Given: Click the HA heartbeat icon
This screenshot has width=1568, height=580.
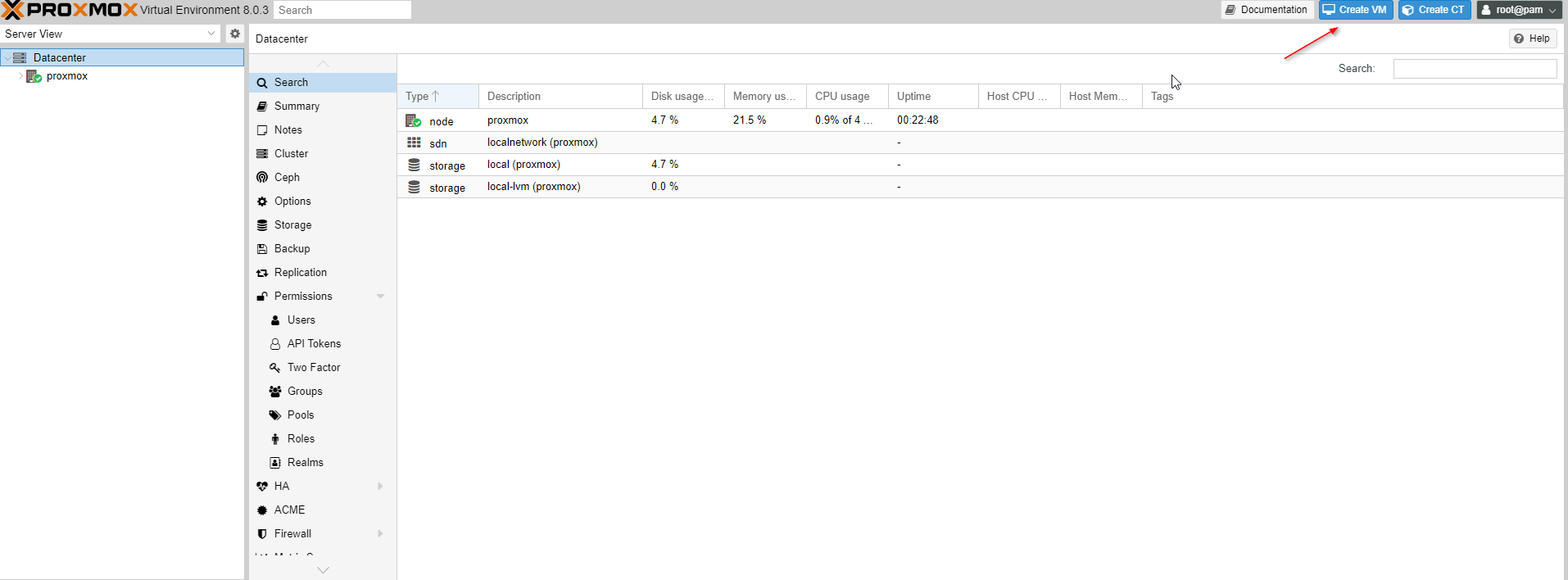Looking at the screenshot, I should pyautogui.click(x=262, y=487).
